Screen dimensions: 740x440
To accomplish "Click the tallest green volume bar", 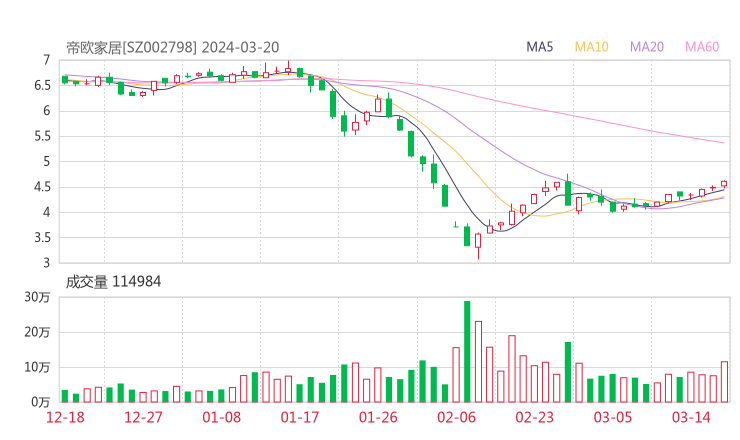I will coord(467,352).
